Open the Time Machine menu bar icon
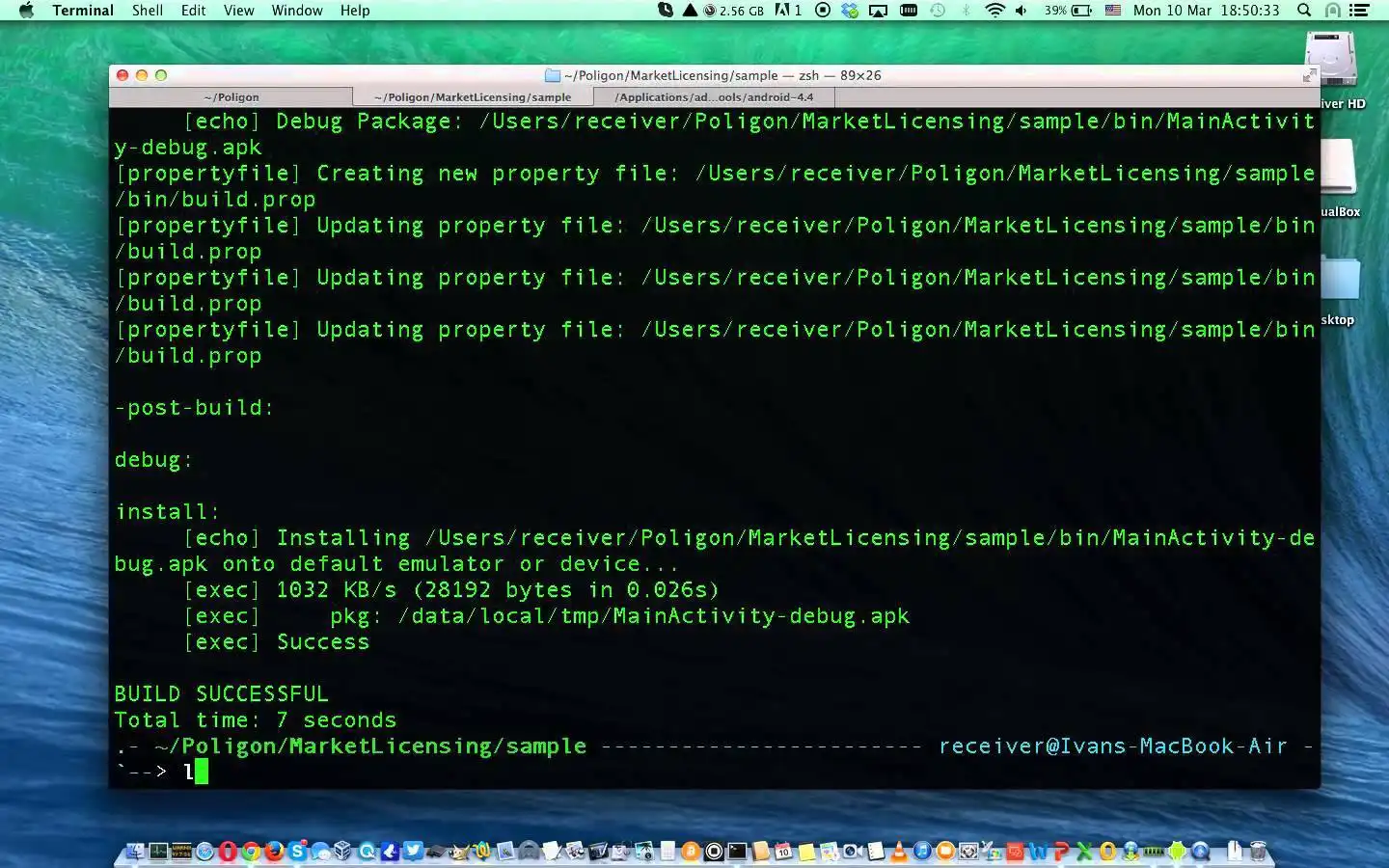Viewport: 1389px width, 868px height. [x=938, y=11]
